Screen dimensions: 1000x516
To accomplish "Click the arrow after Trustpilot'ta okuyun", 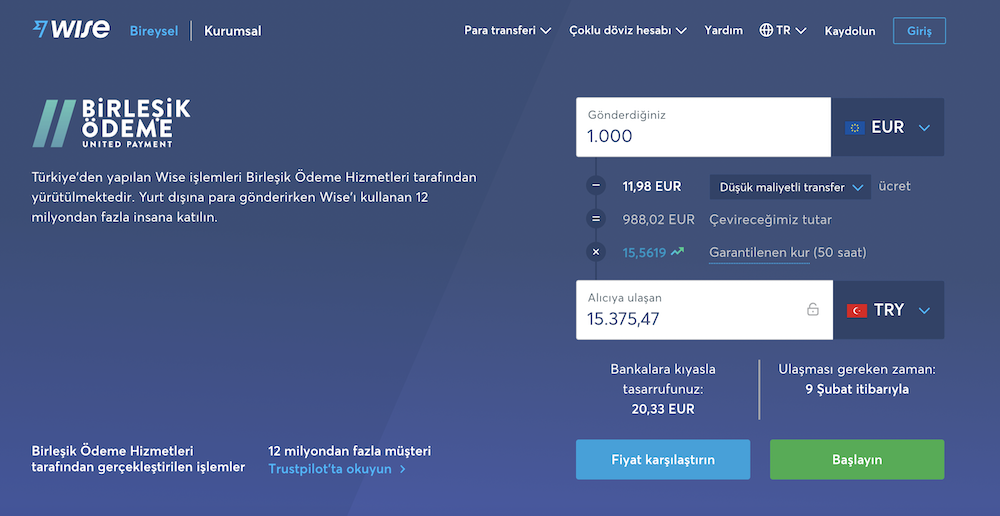I will click(402, 469).
